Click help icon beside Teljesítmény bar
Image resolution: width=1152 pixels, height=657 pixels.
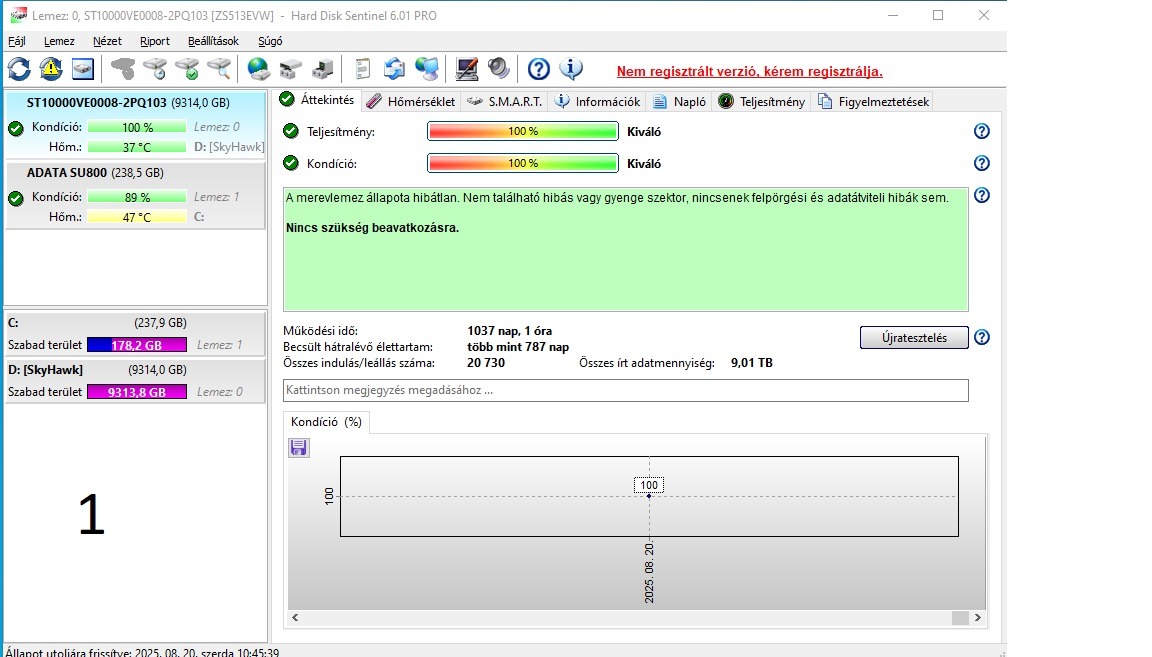982,131
